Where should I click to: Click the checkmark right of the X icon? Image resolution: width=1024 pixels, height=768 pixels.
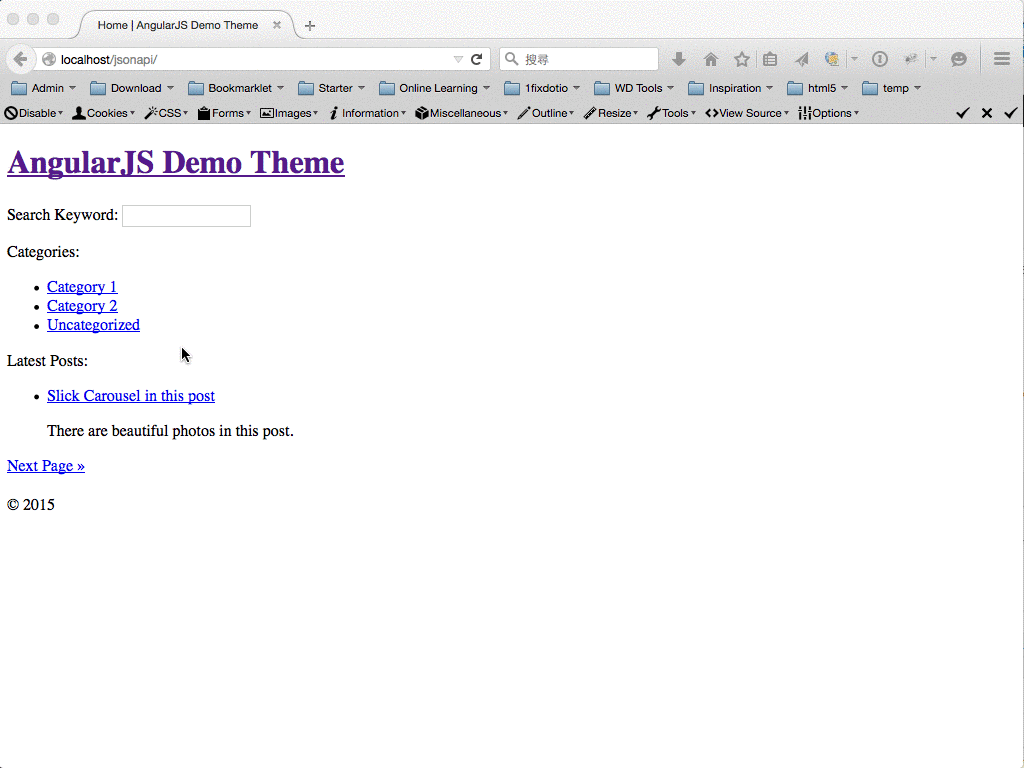[x=1011, y=113]
